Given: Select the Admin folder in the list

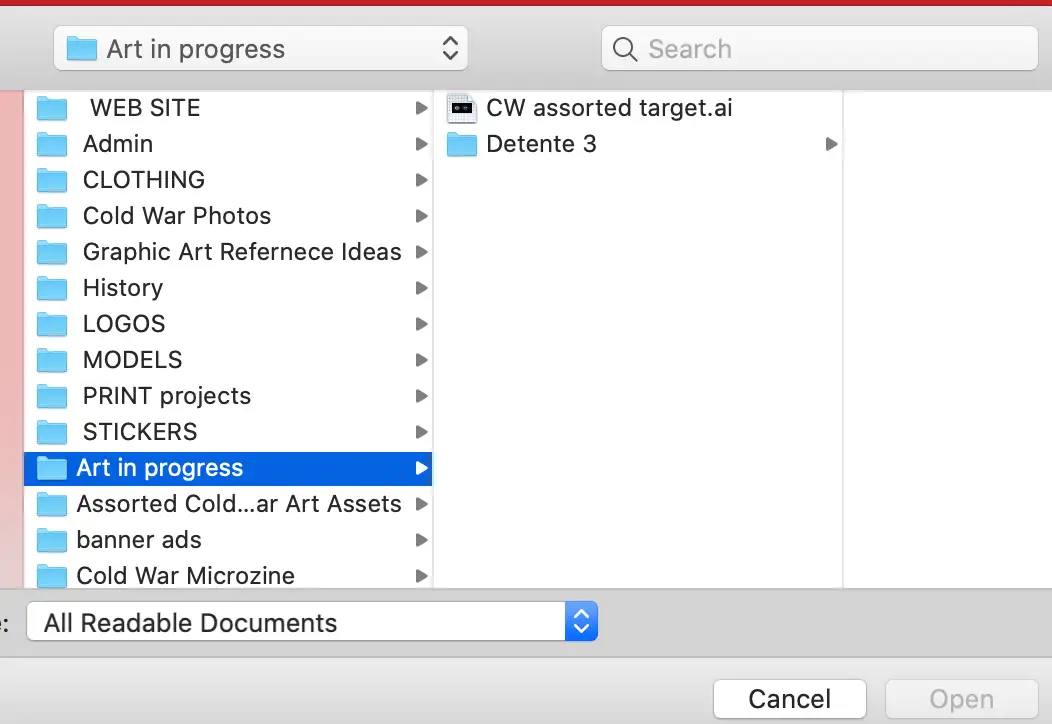Looking at the screenshot, I should pos(118,144).
